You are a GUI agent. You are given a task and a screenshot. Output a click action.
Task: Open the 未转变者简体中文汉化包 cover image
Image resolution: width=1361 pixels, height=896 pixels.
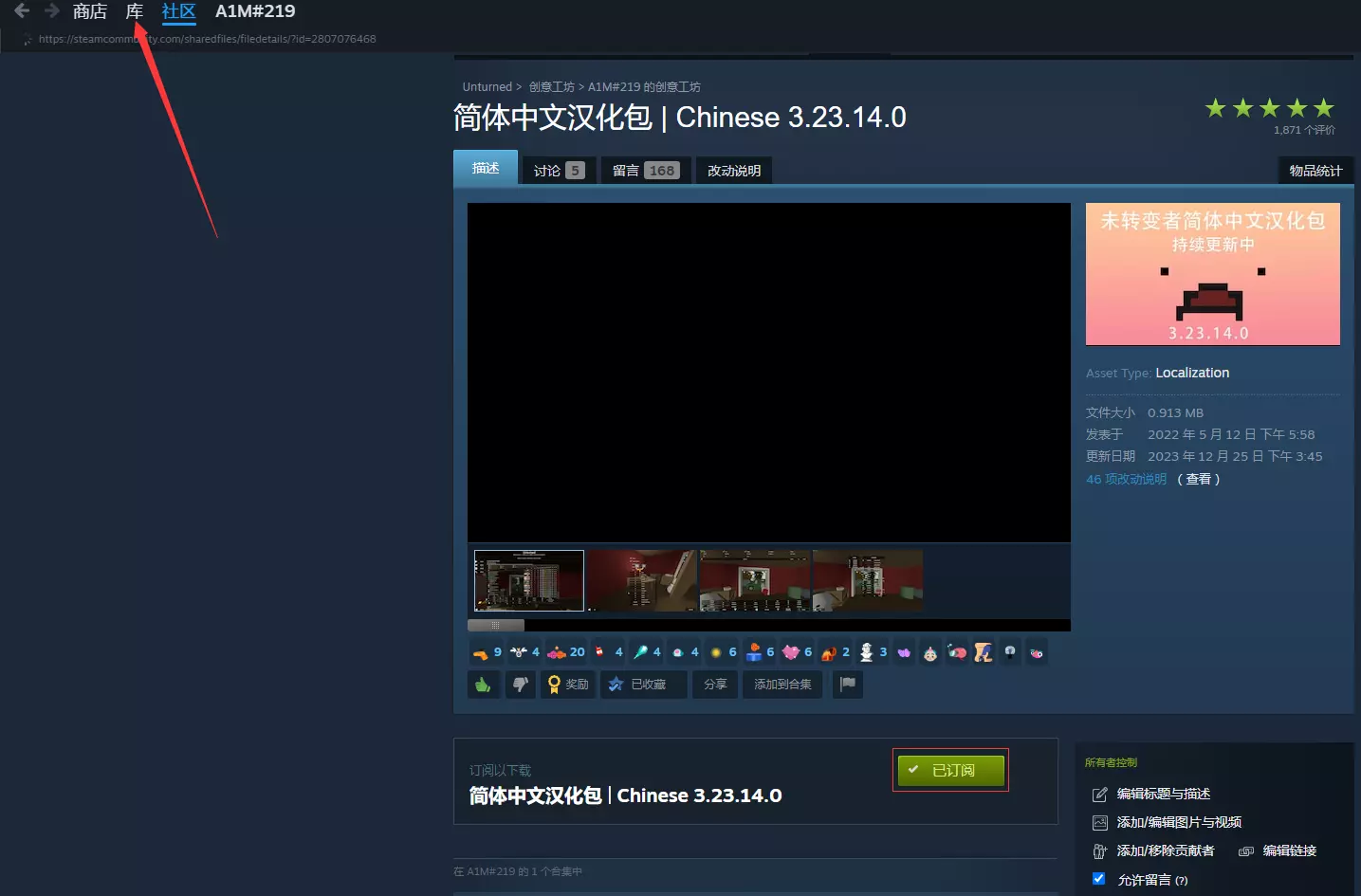[x=1213, y=274]
